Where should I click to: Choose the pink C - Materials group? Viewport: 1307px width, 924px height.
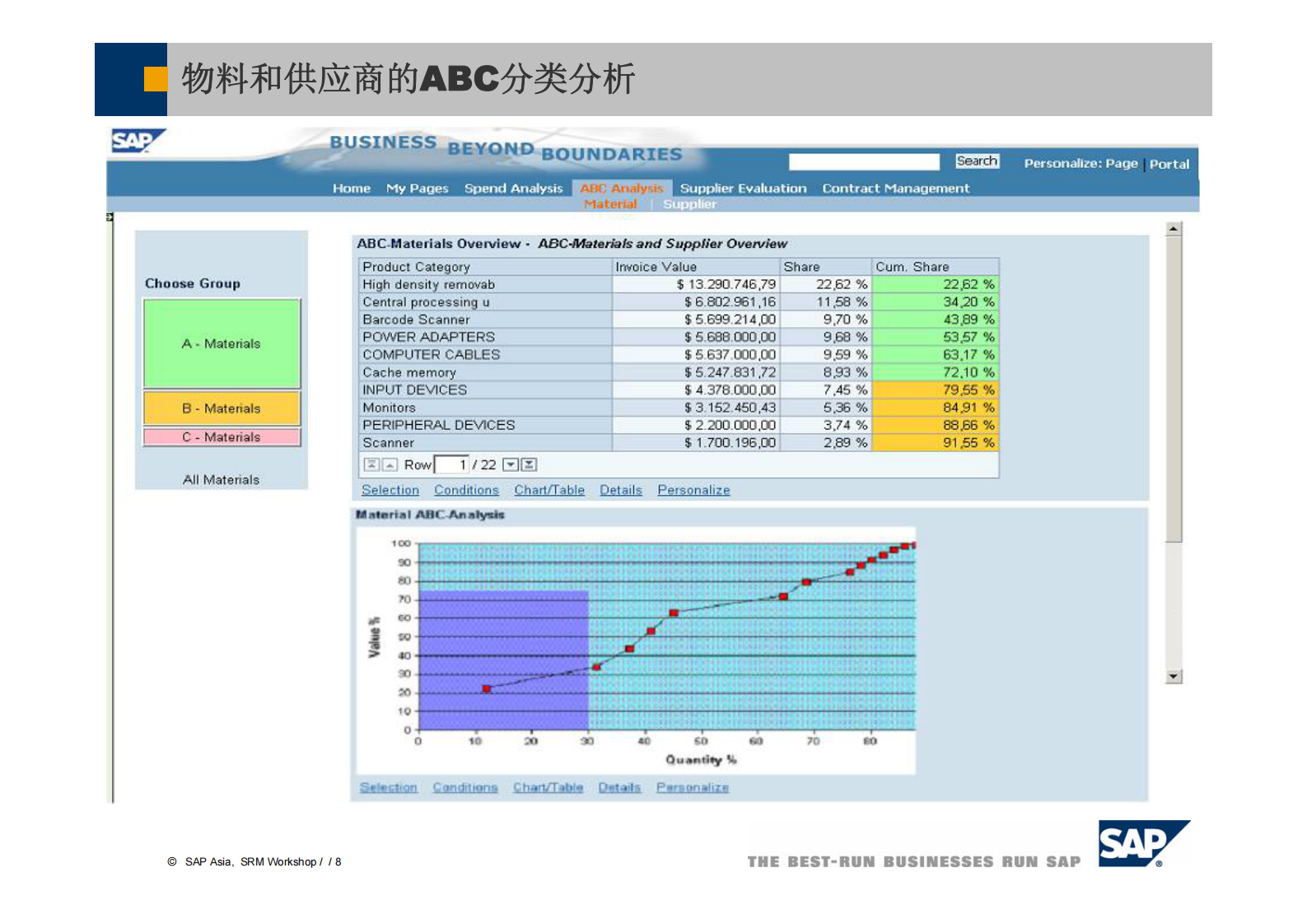pyautogui.click(x=222, y=437)
